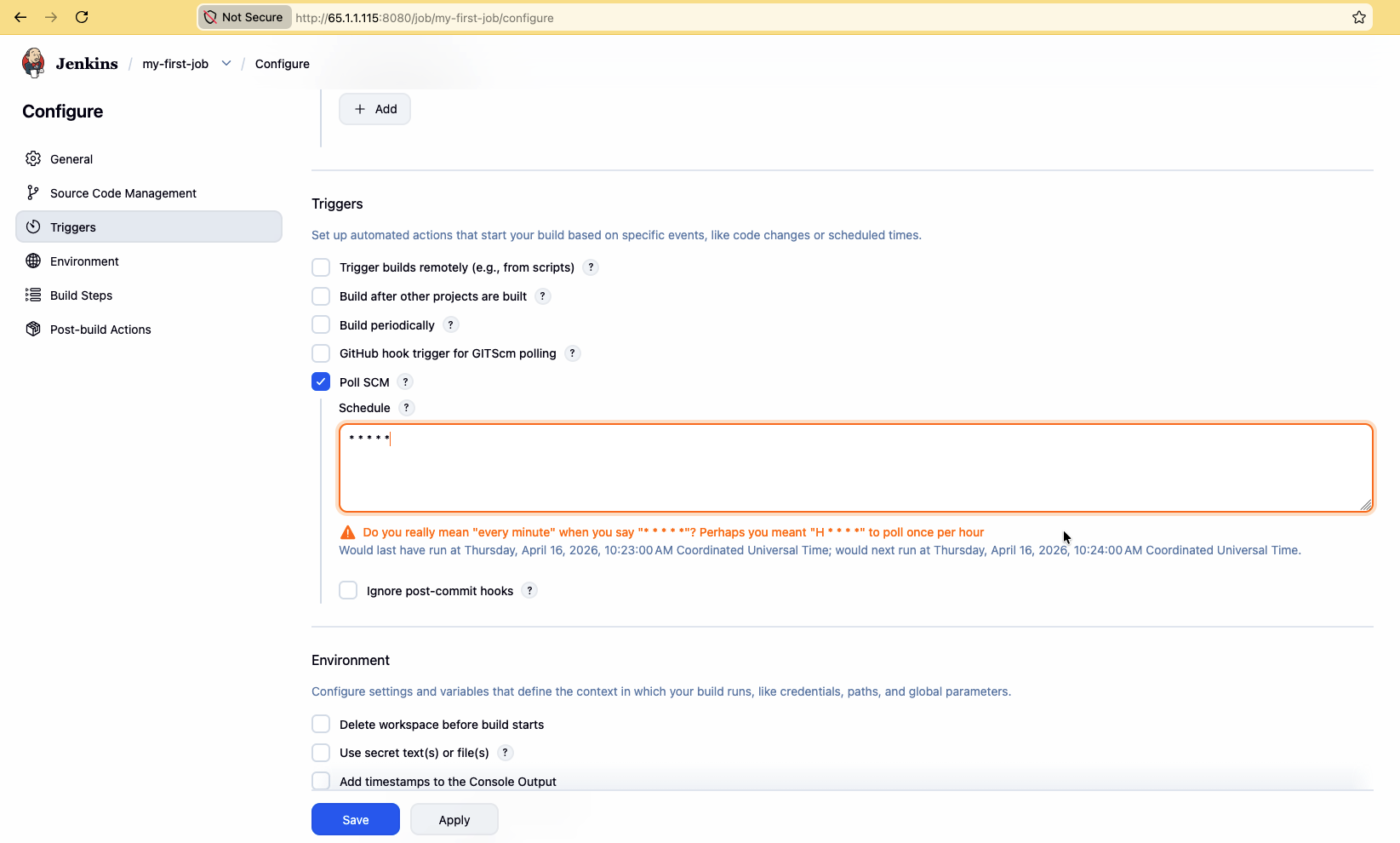The image size is (1400, 843).
Task: Select Triggers section in sidebar
Action: [x=149, y=227]
